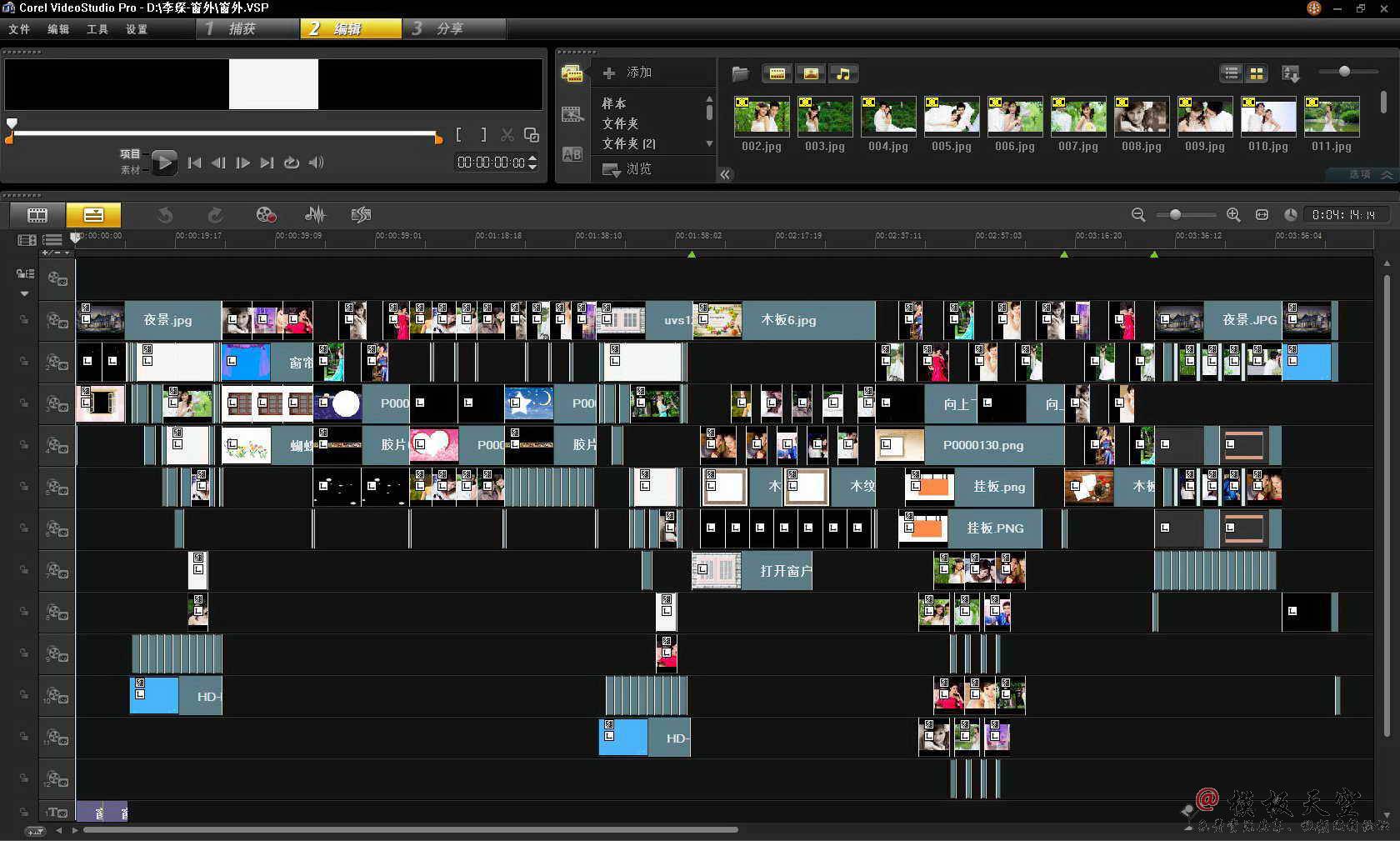This screenshot has height=841, width=1400.
Task: Toggle showing videos in library
Action: [x=777, y=74]
